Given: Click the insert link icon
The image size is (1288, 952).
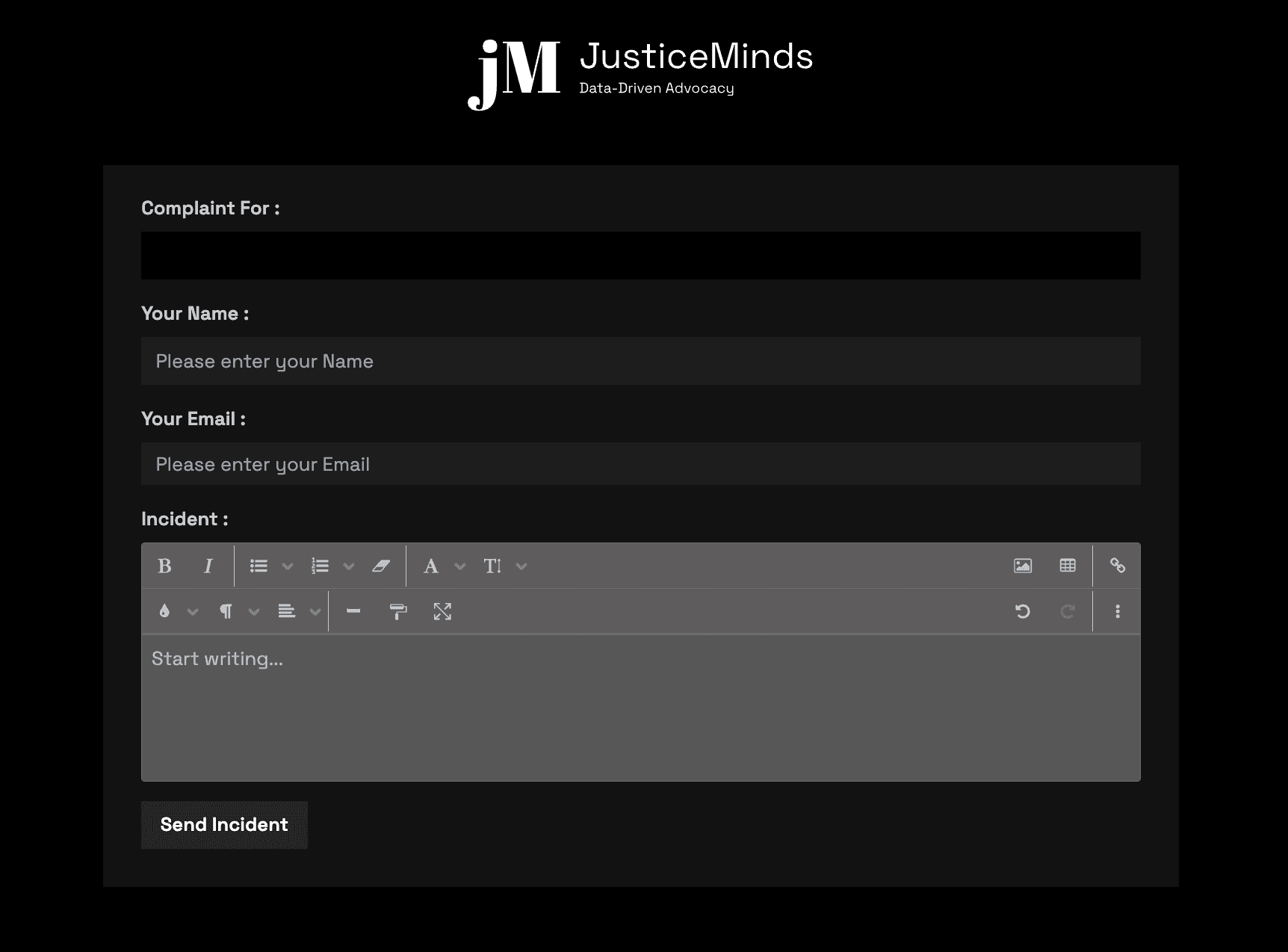Looking at the screenshot, I should (1118, 566).
